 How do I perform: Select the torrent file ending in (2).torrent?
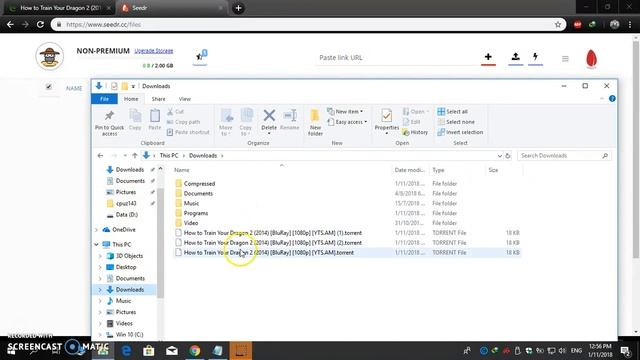(x=273, y=242)
